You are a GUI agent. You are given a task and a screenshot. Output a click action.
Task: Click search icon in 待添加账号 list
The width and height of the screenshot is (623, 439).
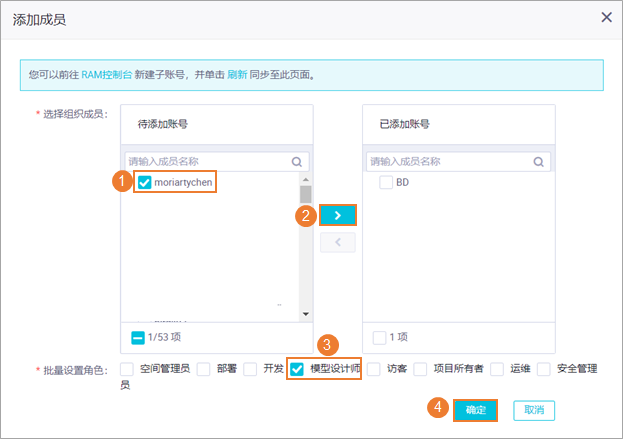click(x=297, y=161)
